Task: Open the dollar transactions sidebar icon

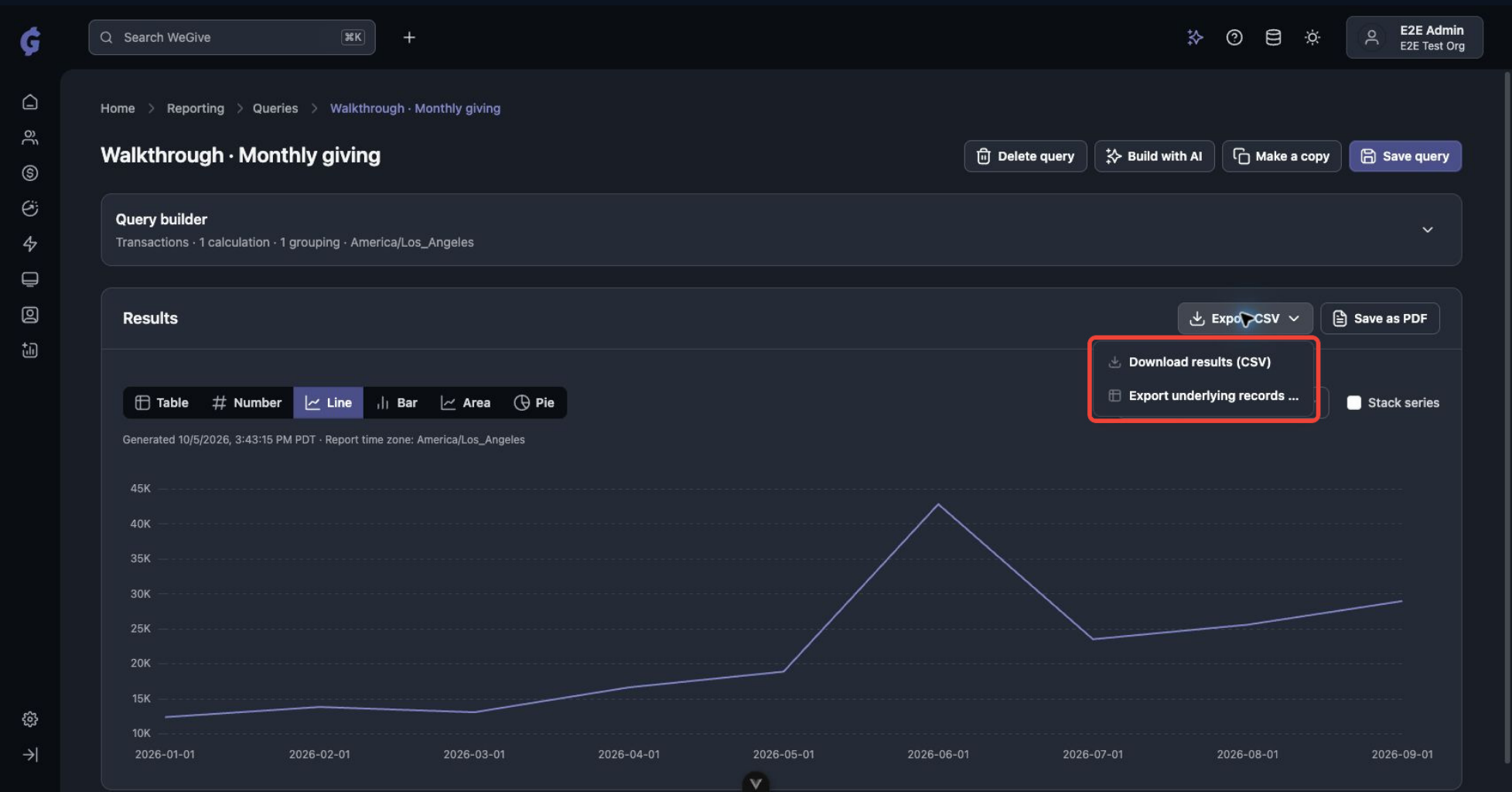Action: [x=30, y=173]
